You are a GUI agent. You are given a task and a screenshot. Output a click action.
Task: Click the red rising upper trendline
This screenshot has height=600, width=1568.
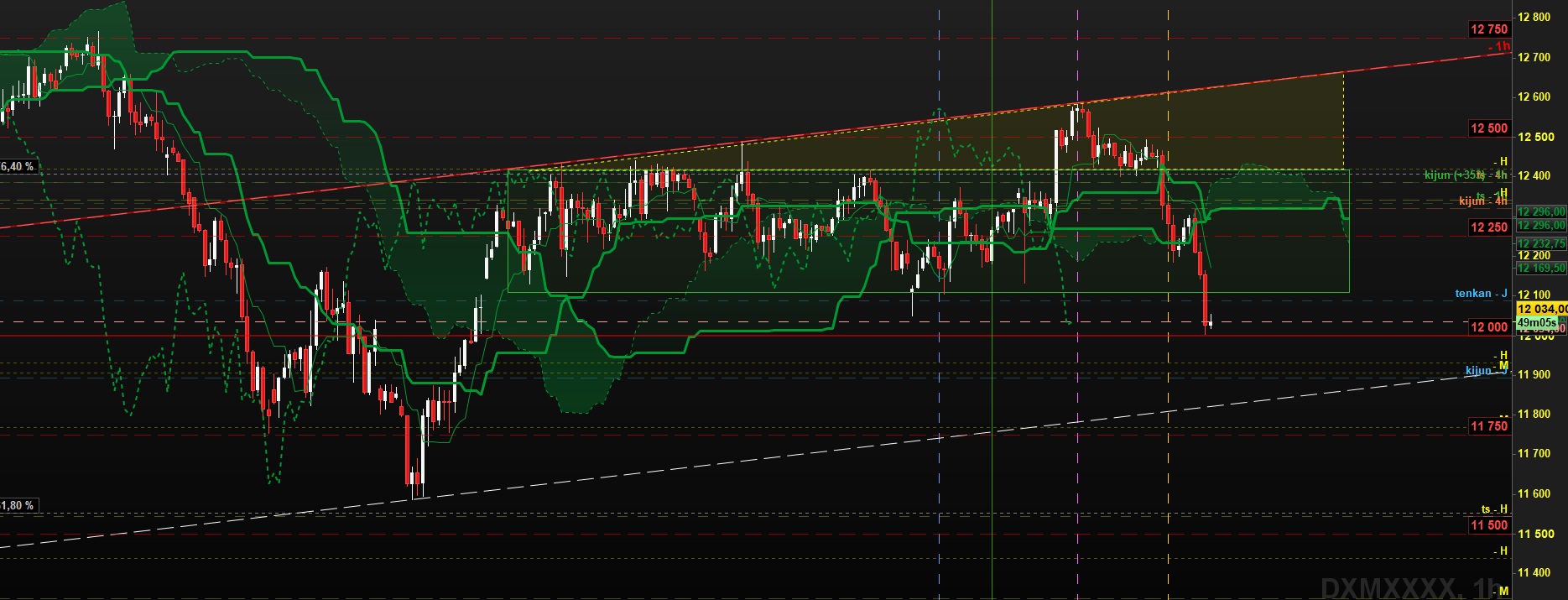[x=755, y=141]
